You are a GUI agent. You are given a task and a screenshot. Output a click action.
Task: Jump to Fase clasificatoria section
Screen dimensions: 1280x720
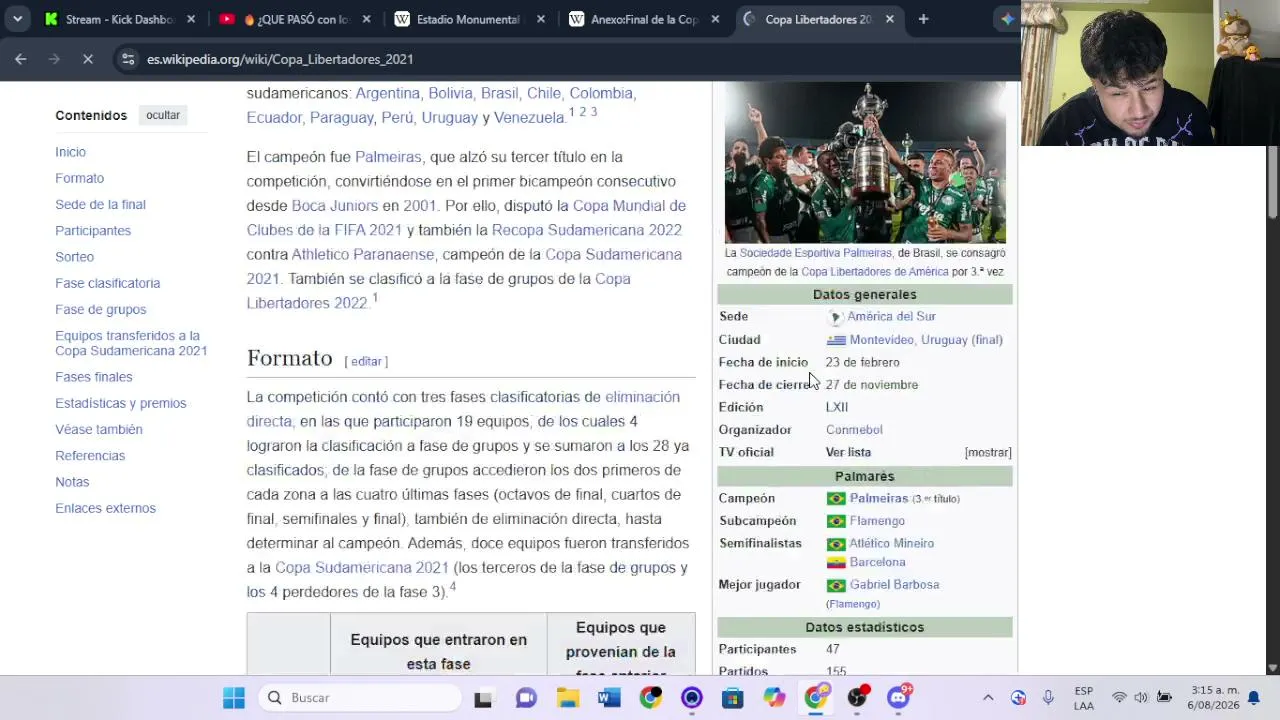pyautogui.click(x=107, y=283)
